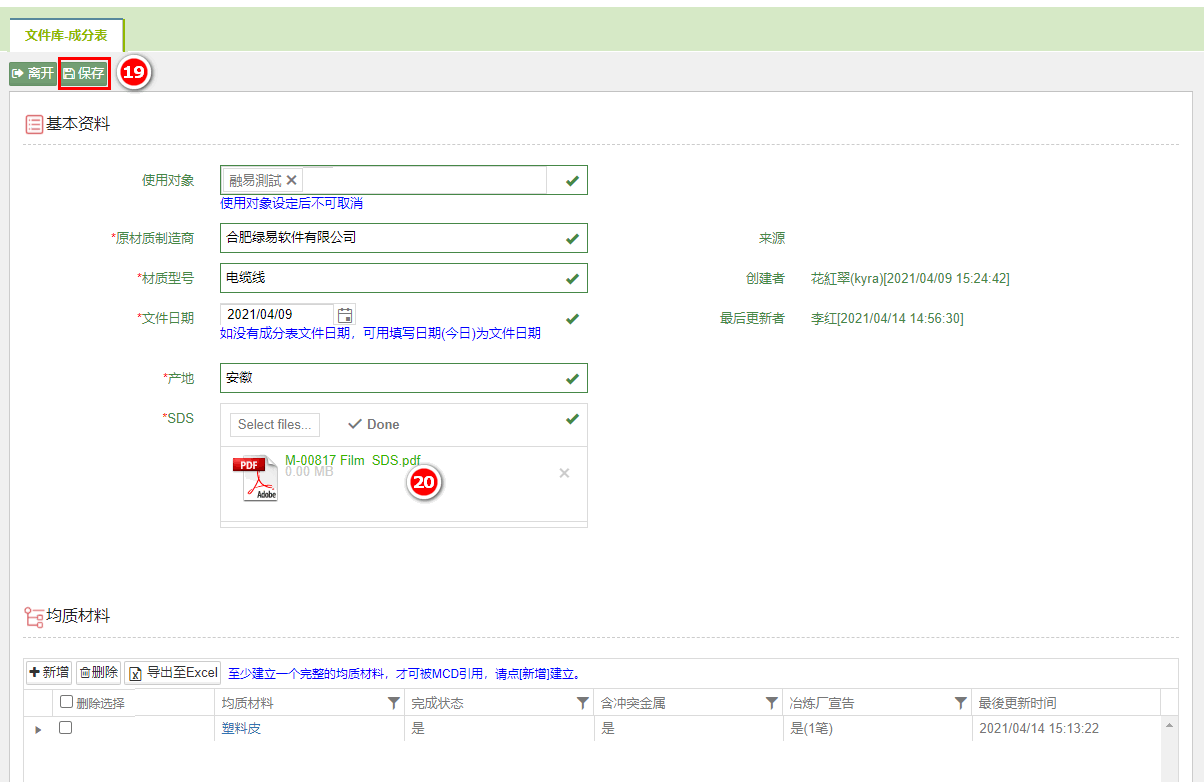The height and width of the screenshot is (782, 1204).
Task: Click the 使用对象设定后不可取消 hint text
Action: pos(291,203)
